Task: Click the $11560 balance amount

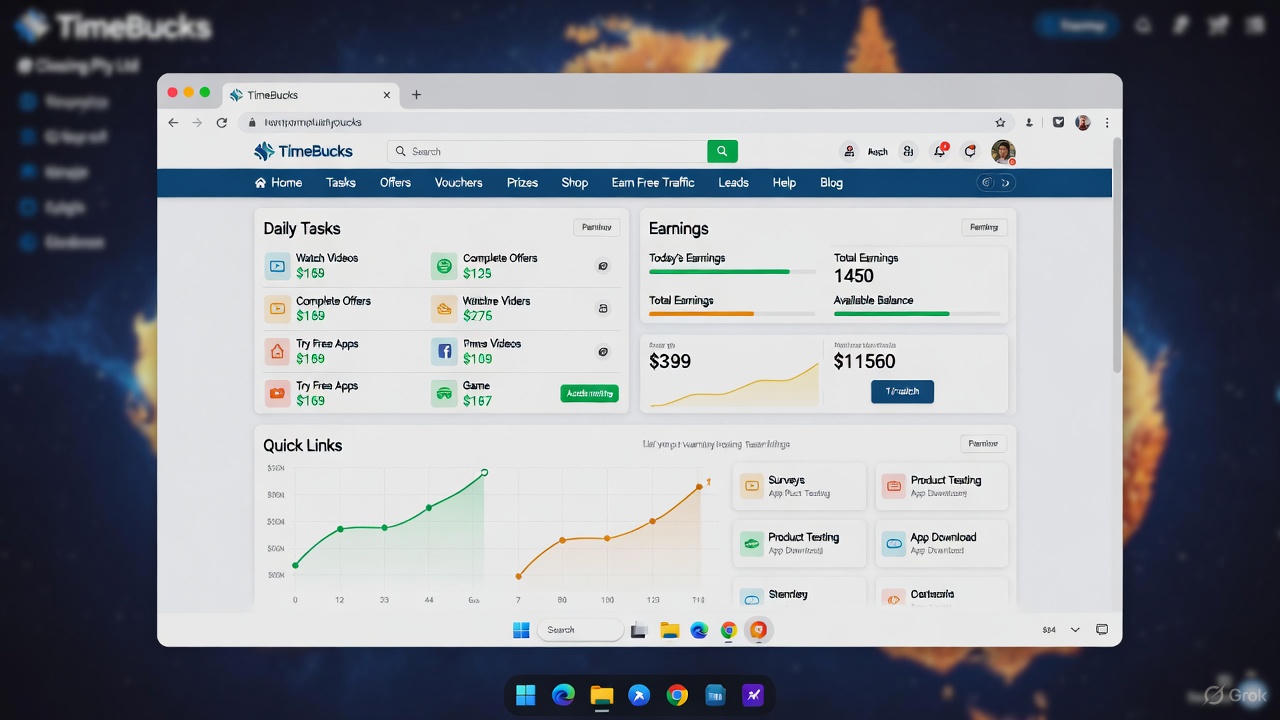Action: tap(865, 362)
